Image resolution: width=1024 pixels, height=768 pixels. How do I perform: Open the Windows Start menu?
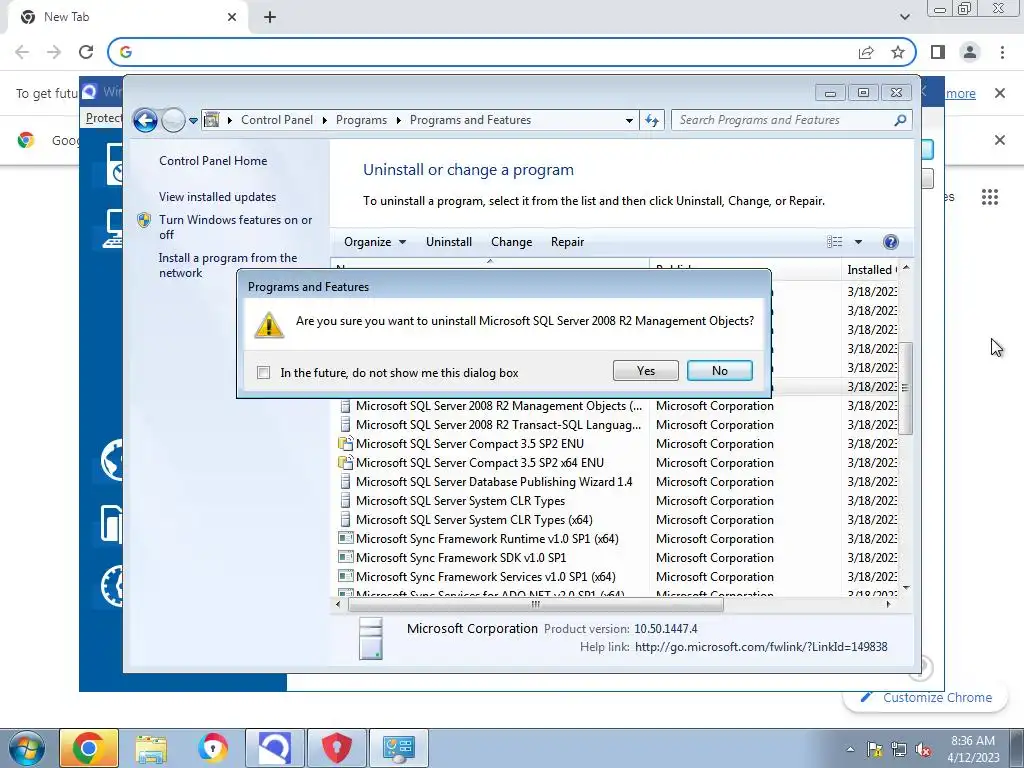[x=26, y=748]
